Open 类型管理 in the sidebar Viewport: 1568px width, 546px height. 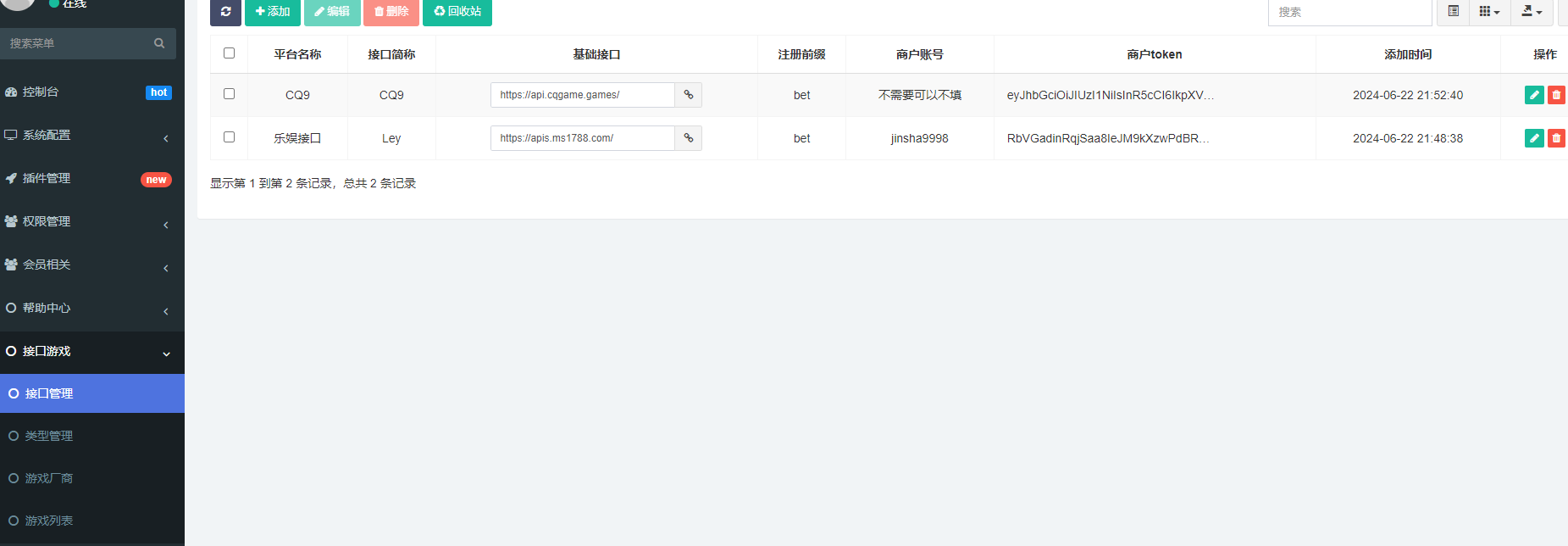[49, 436]
